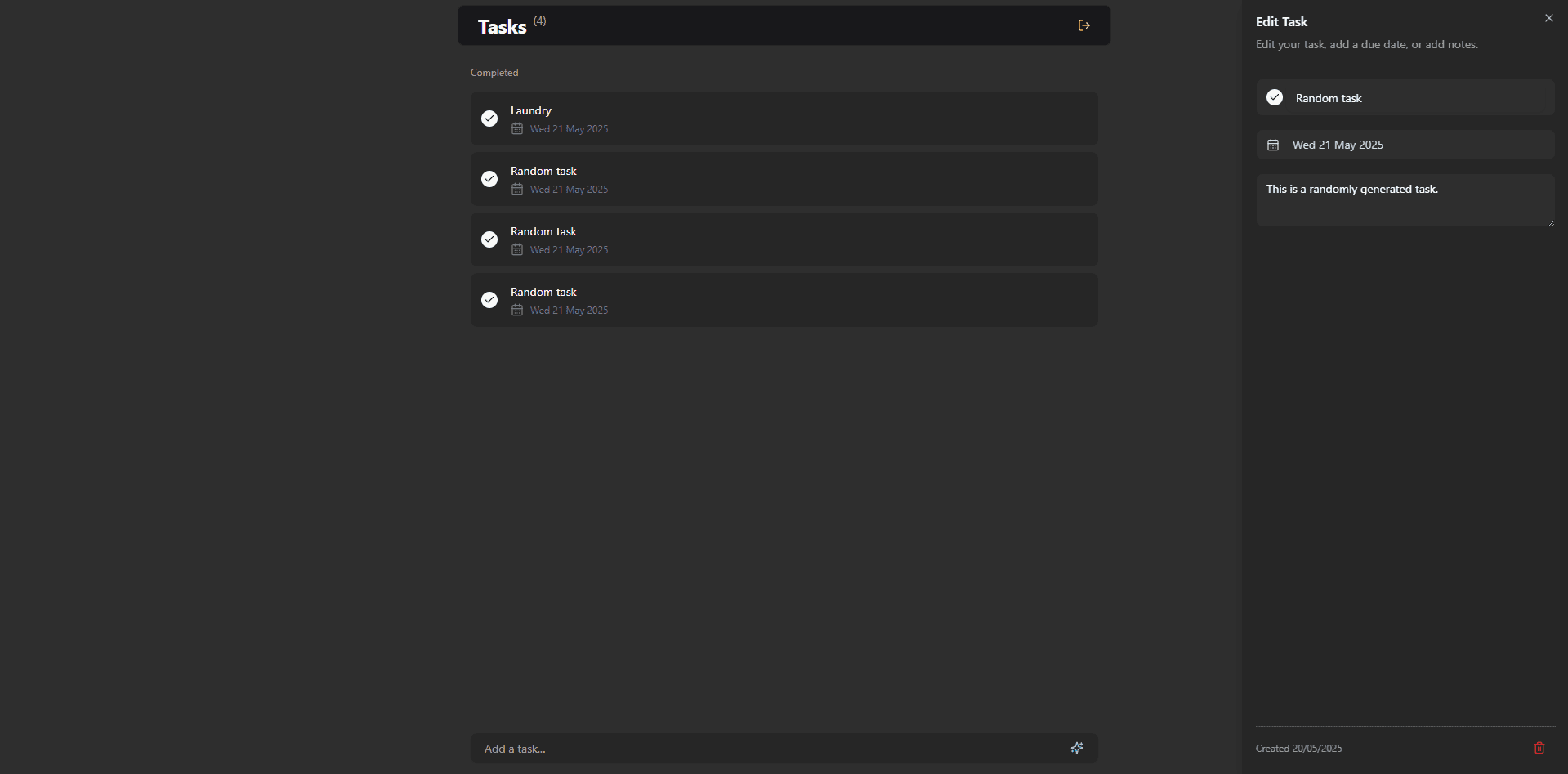Click calendar icon under last Random task
This screenshot has height=774, width=1568.
tap(517, 311)
